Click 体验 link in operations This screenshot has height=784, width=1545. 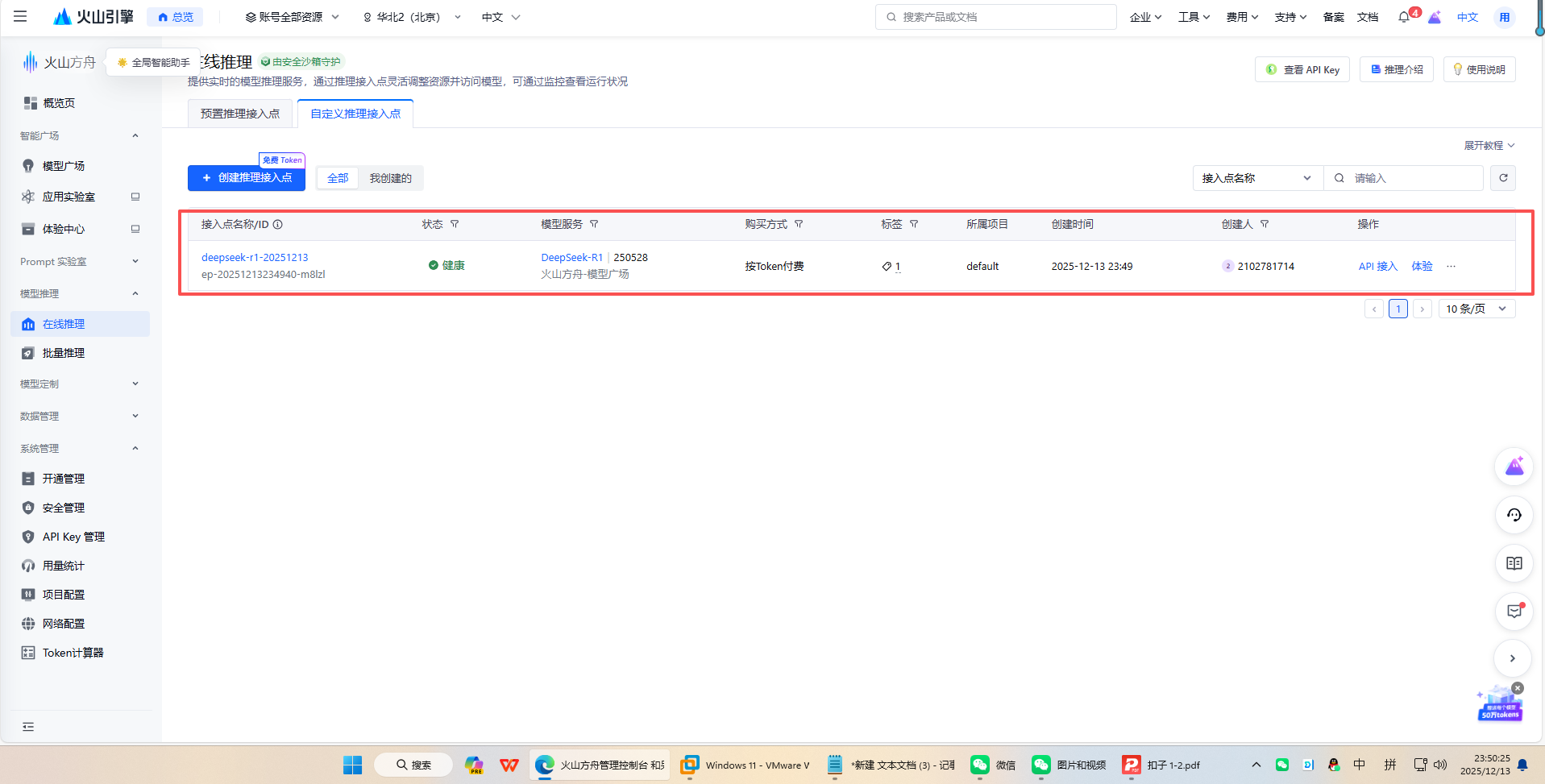pyautogui.click(x=1422, y=267)
